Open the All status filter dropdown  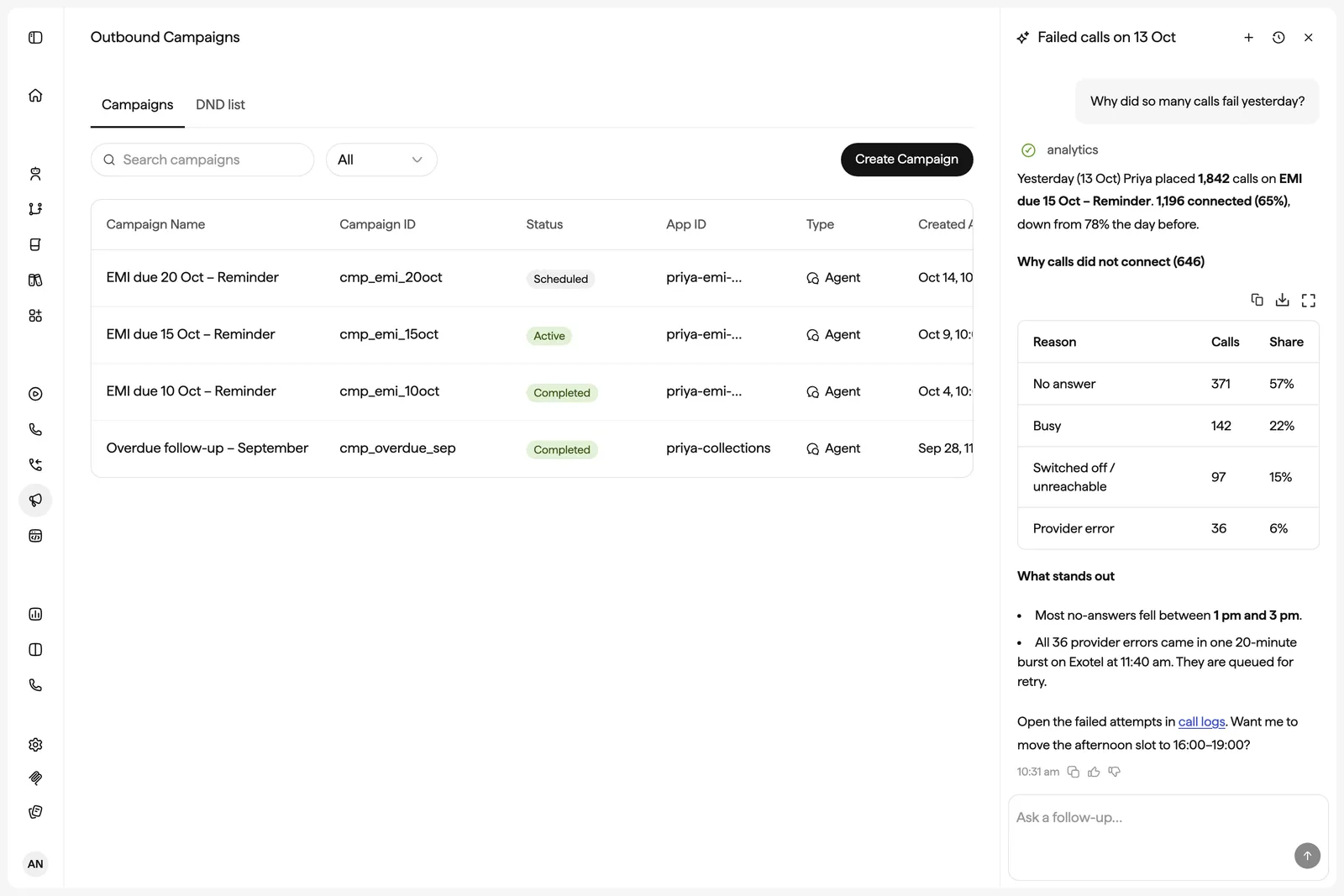(x=381, y=160)
